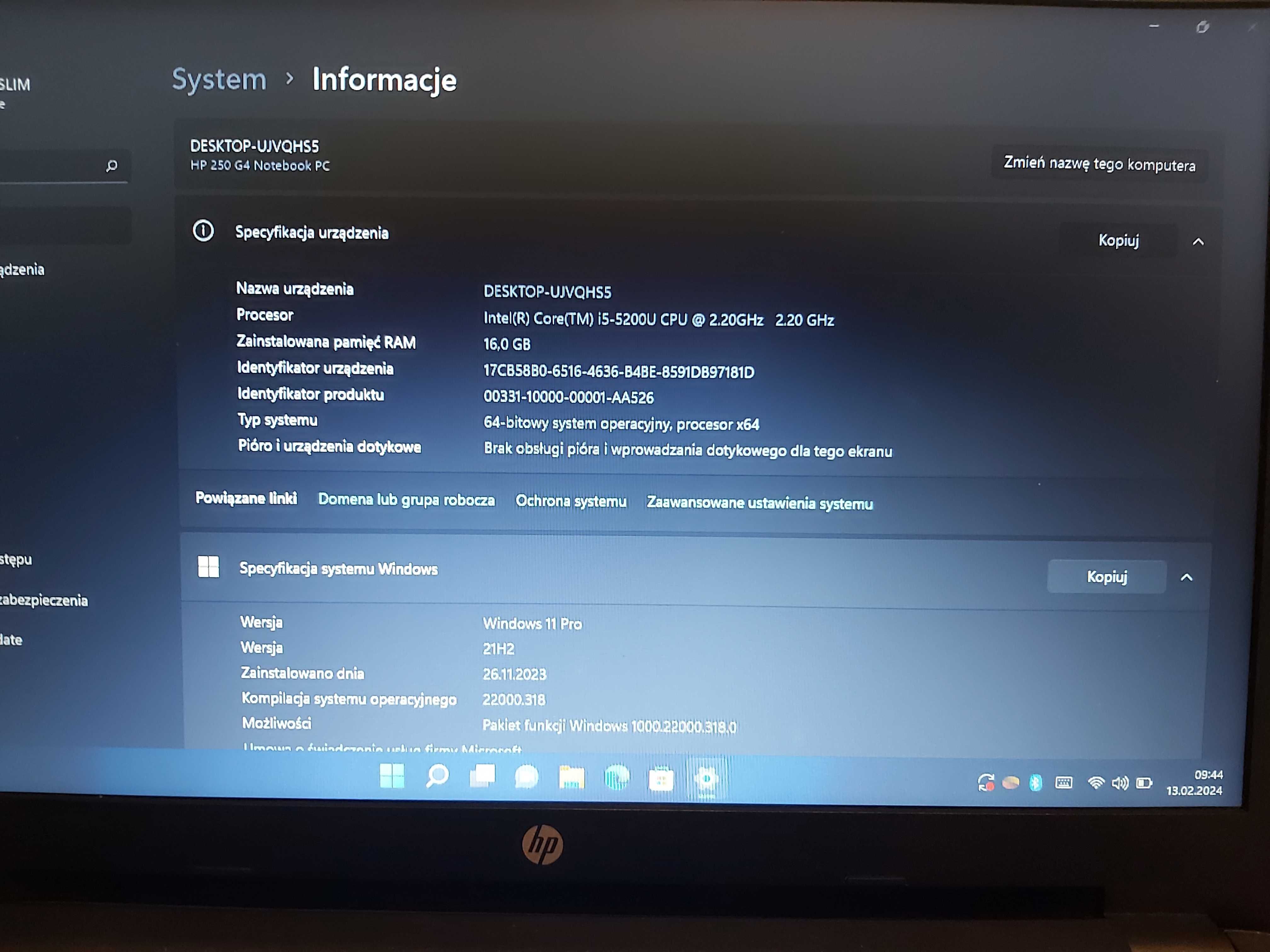Select the RAM value 16,0 GB
Viewport: 1270px width, 952px height.
507,344
